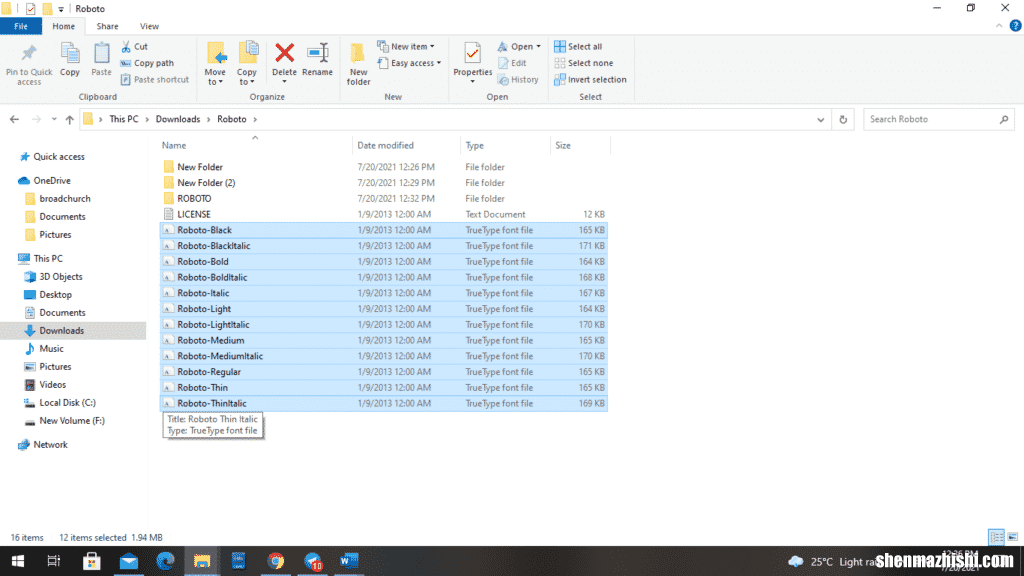This screenshot has height=576, width=1024.
Task: Open Task View on the taskbar
Action: [54, 561]
